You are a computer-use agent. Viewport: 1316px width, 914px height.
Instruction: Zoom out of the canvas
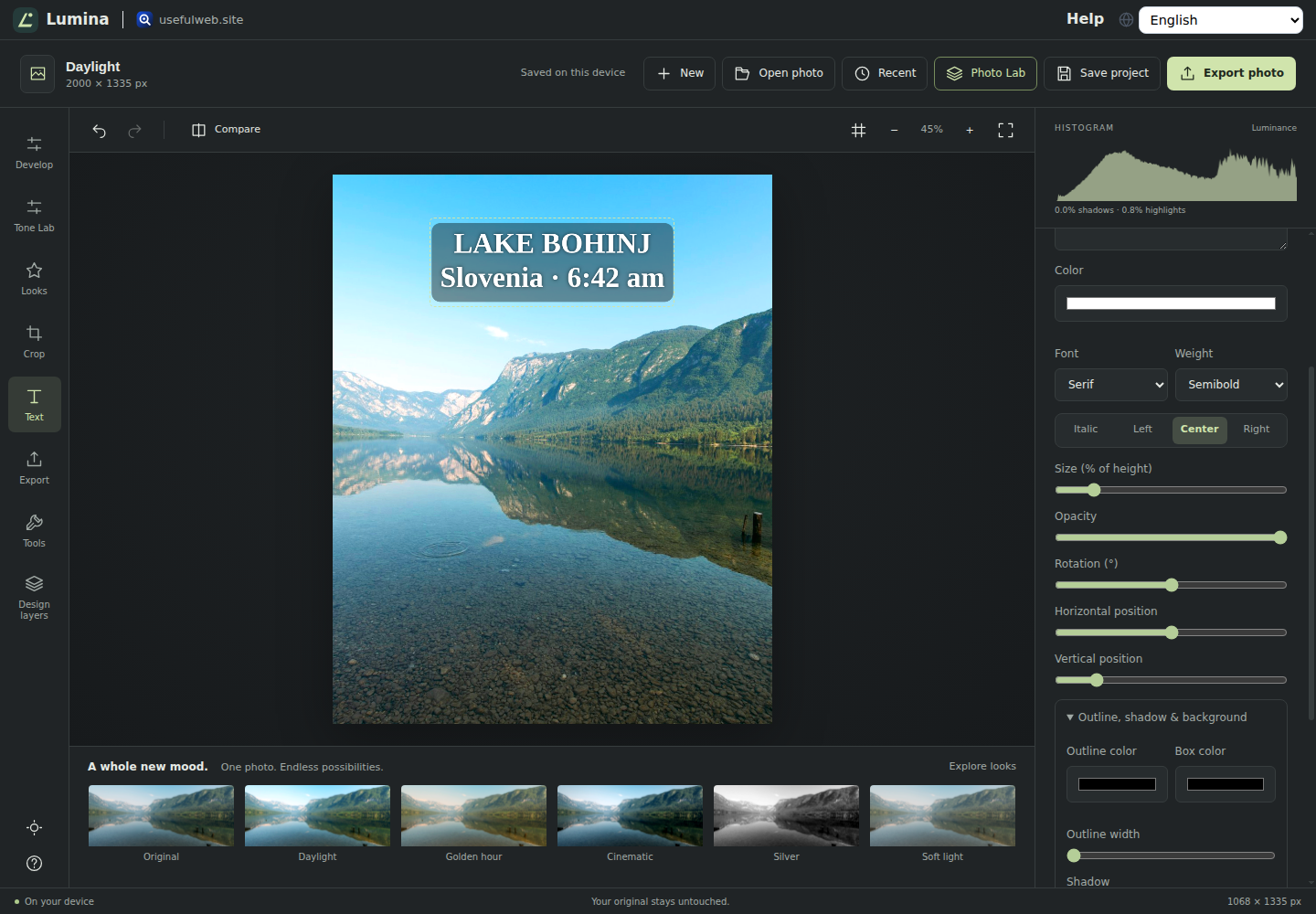tap(894, 131)
